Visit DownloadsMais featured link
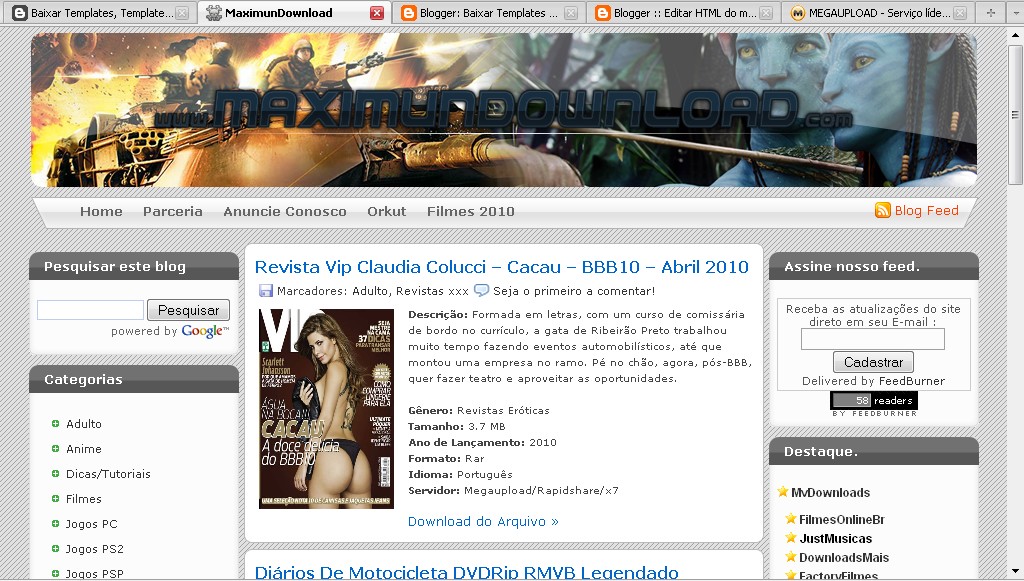 [844, 557]
